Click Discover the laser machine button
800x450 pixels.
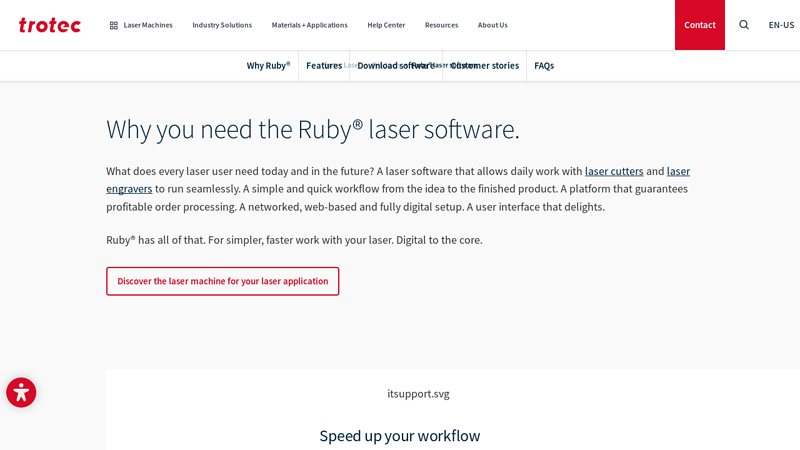222,281
